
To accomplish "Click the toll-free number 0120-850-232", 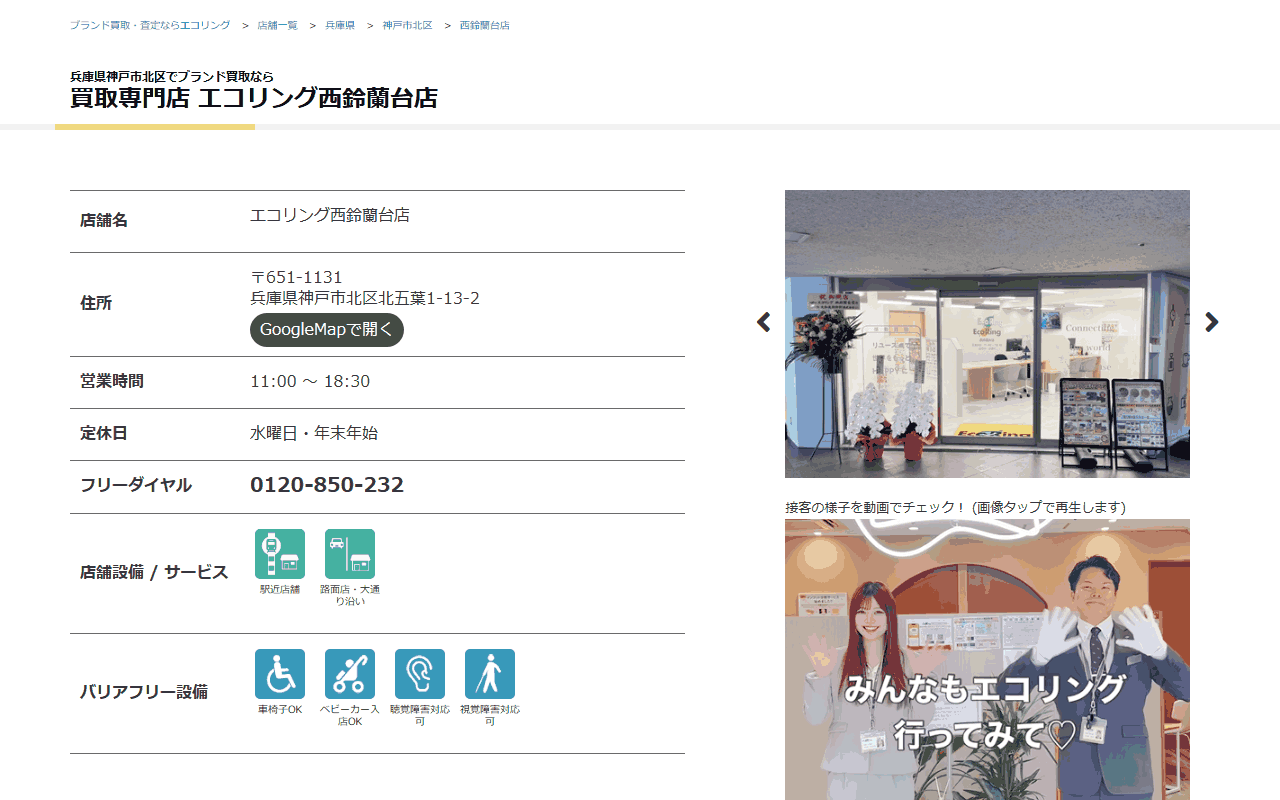I will (327, 485).
